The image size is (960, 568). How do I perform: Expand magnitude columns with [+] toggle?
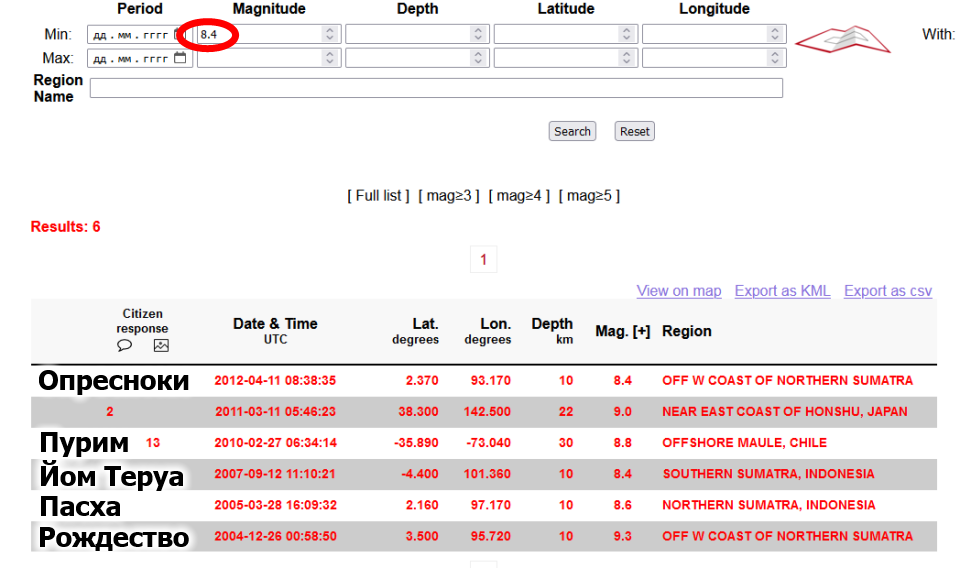[640, 331]
